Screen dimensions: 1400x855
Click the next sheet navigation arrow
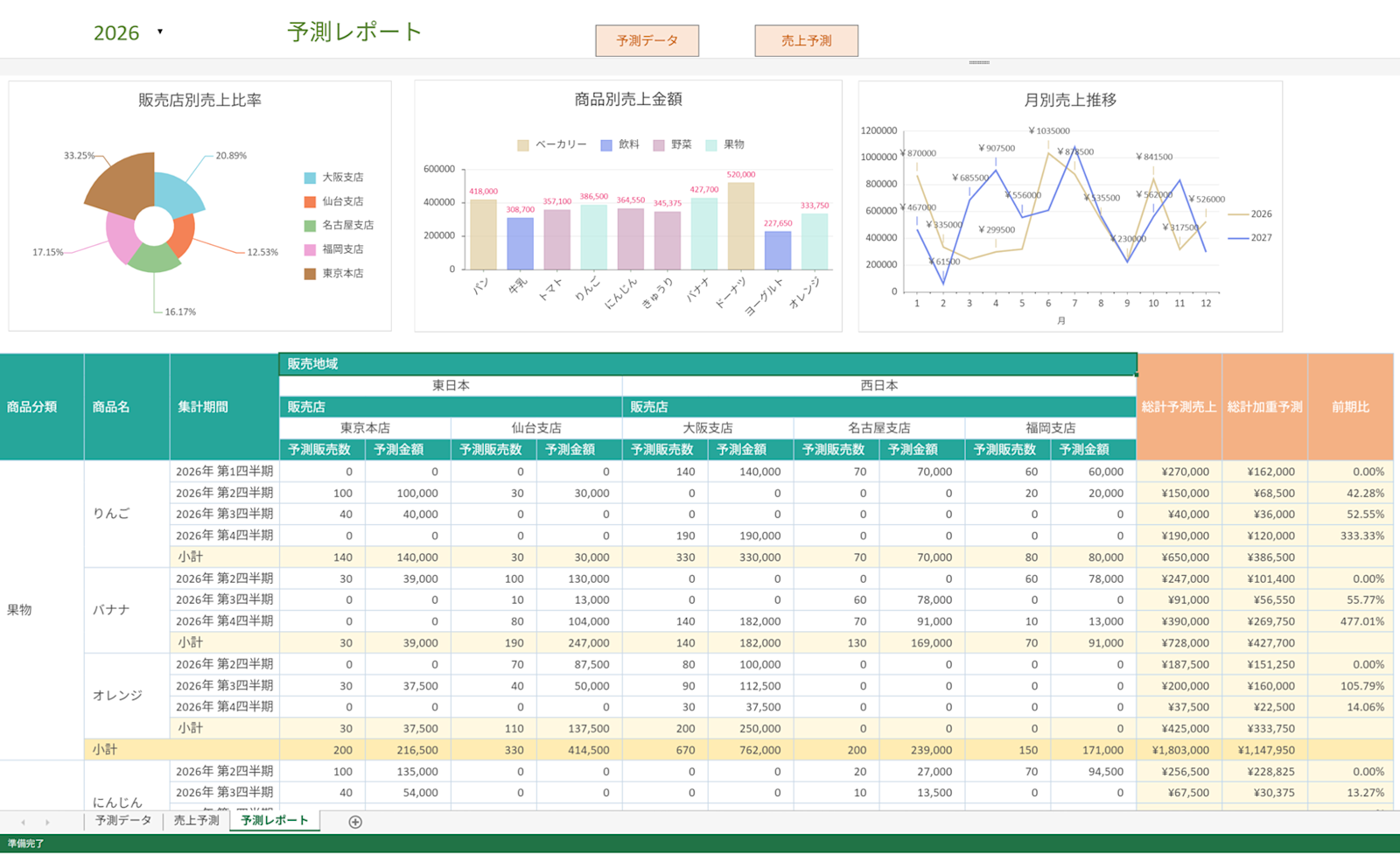click(x=47, y=823)
